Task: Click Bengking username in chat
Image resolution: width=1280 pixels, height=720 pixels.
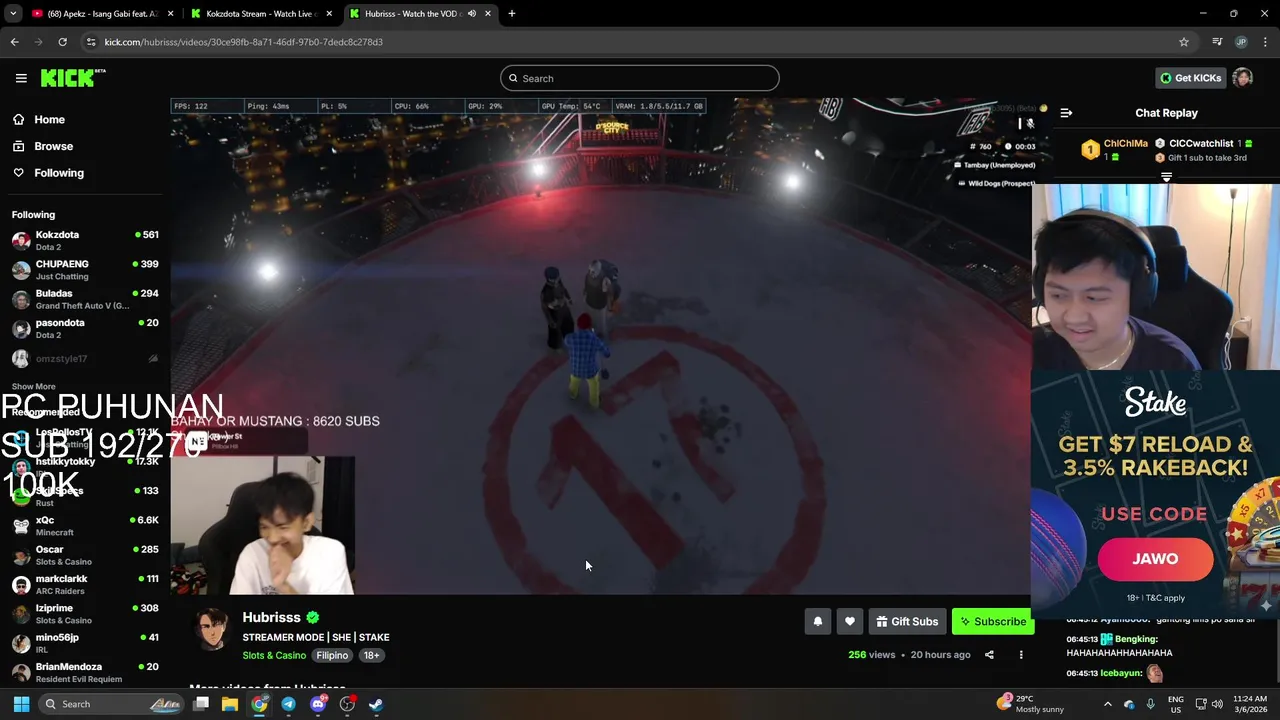Action: coord(1136,639)
